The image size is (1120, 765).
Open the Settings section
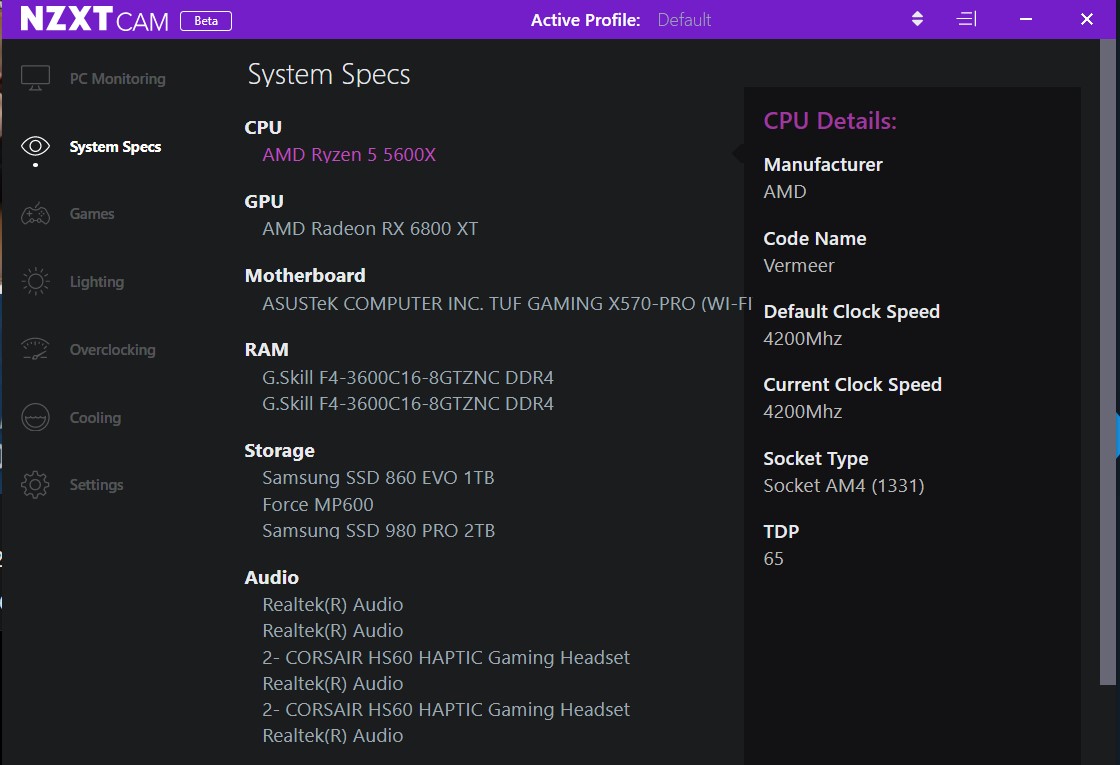96,484
